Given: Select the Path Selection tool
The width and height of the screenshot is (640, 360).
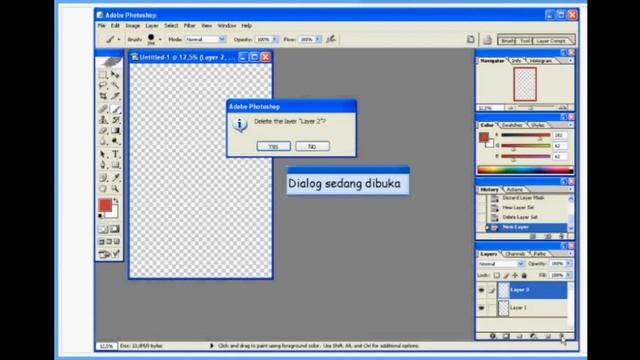Looking at the screenshot, I should pos(103,154).
